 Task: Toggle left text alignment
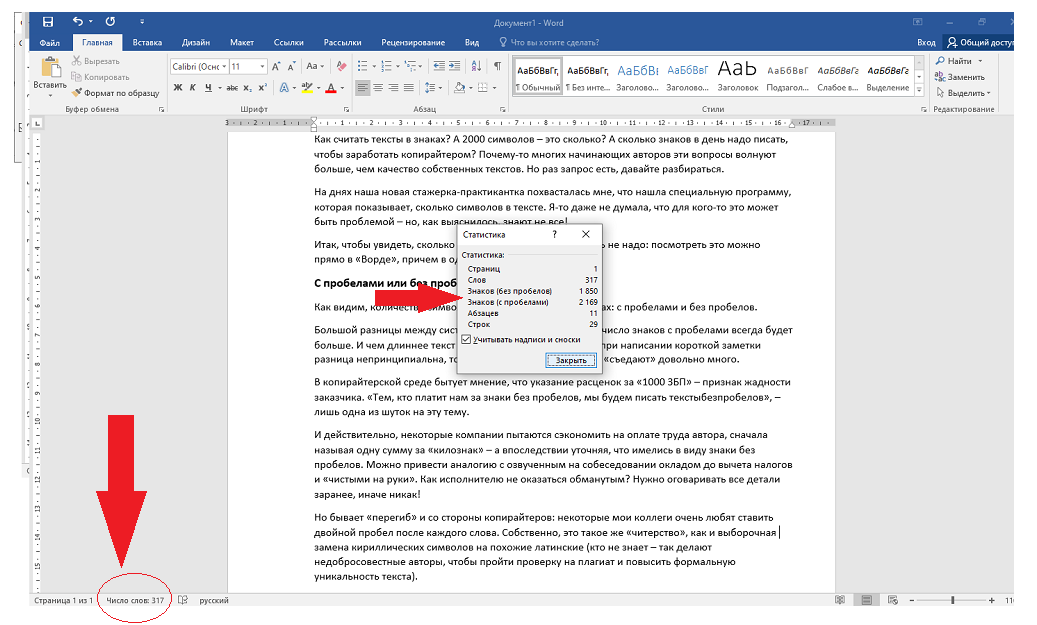tap(362, 87)
